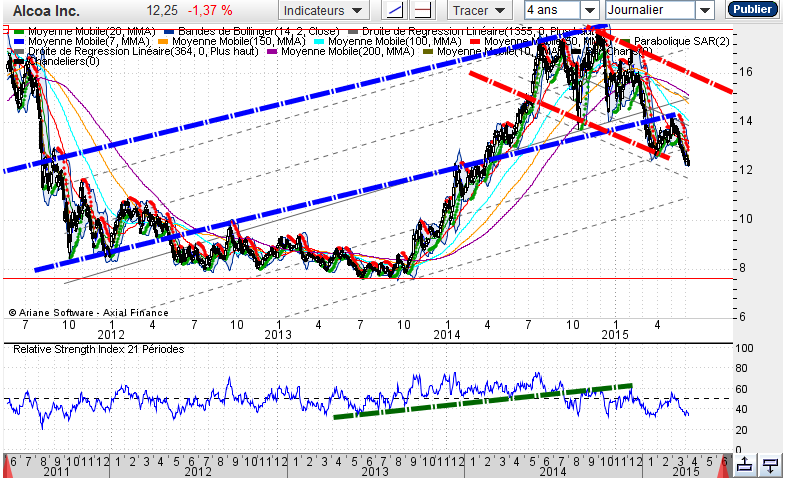This screenshot has width=787, height=484.
Task: Open the Indicateurs dropdown menu
Action: (x=323, y=10)
